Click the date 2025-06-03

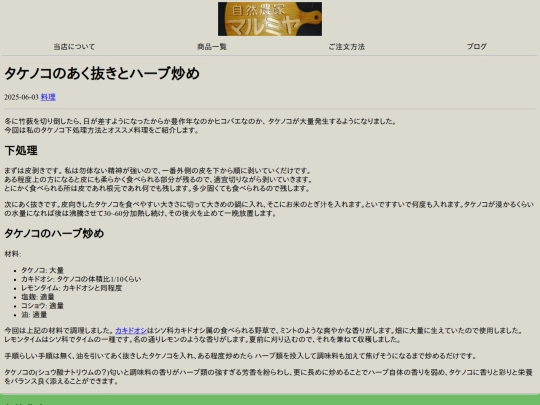tap(21, 97)
